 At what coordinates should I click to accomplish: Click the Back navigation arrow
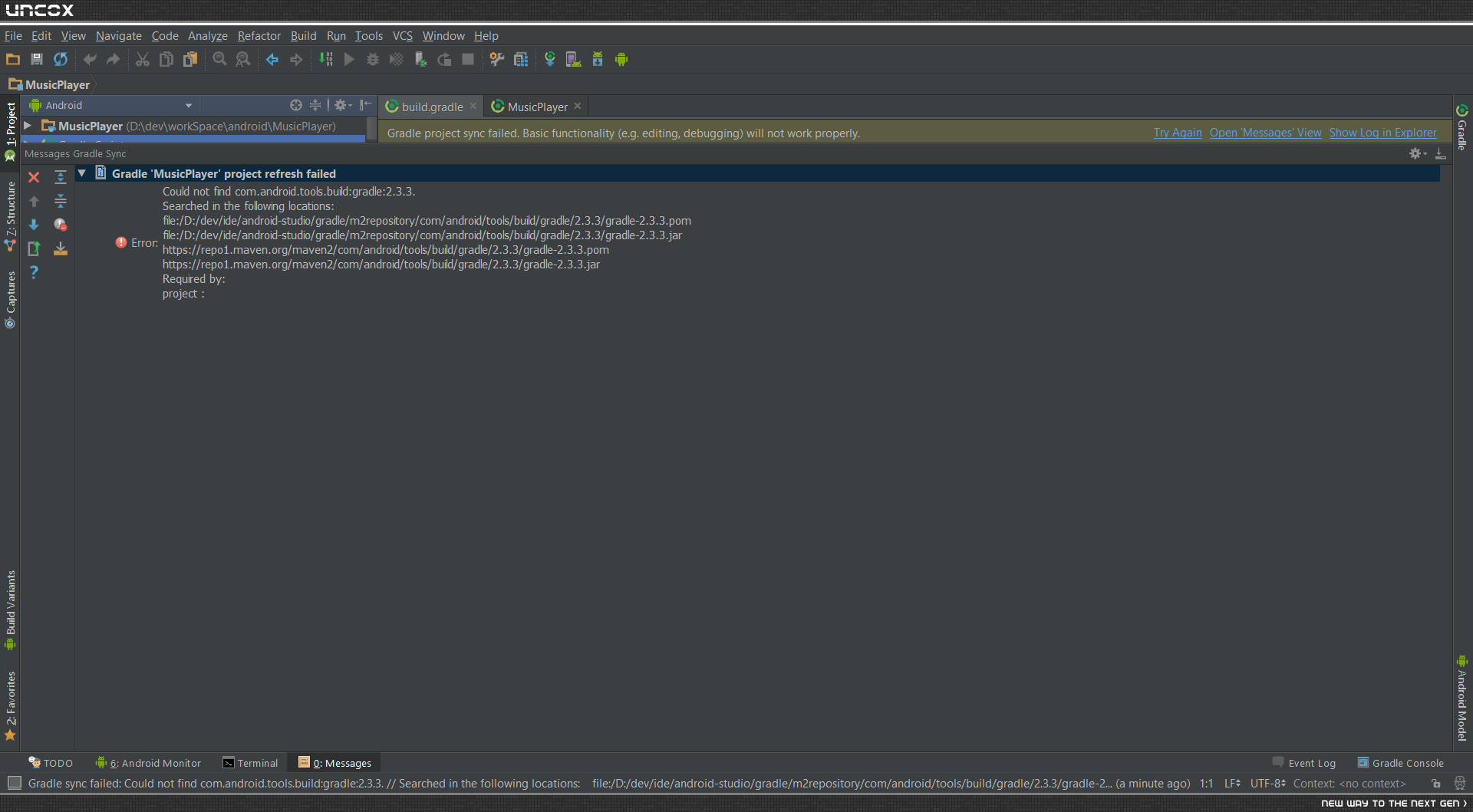point(272,59)
